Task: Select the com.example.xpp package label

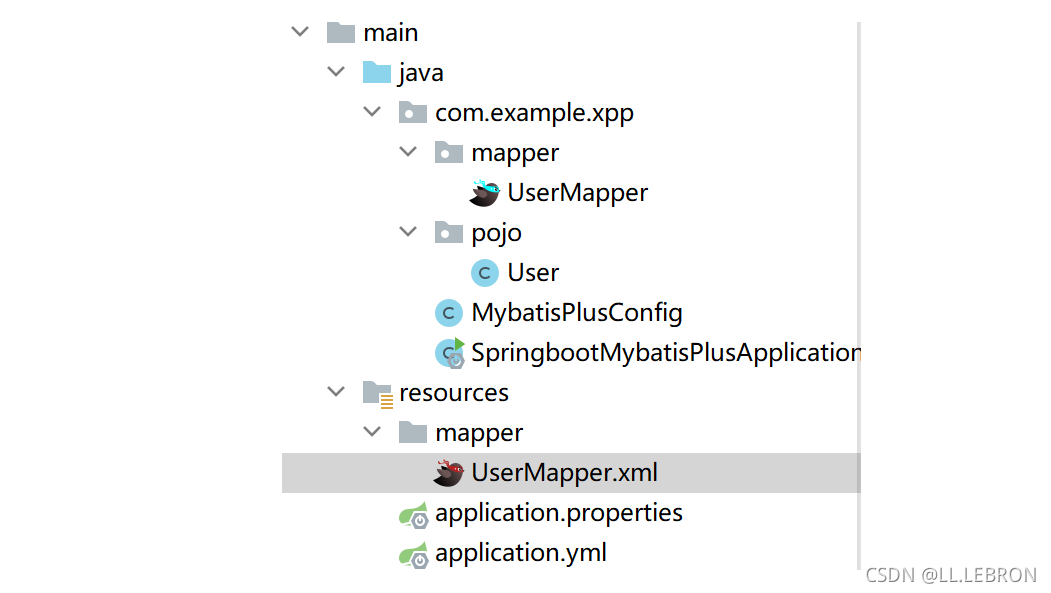Action: [x=534, y=113]
